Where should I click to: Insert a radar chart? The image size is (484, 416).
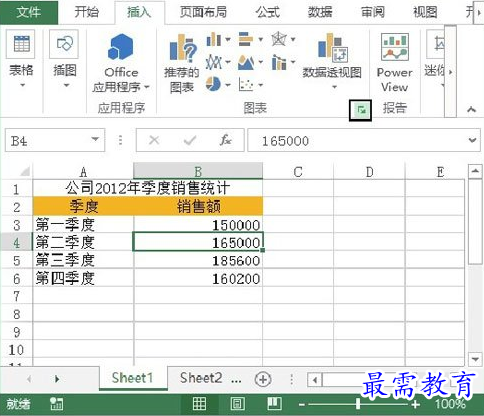[279, 39]
